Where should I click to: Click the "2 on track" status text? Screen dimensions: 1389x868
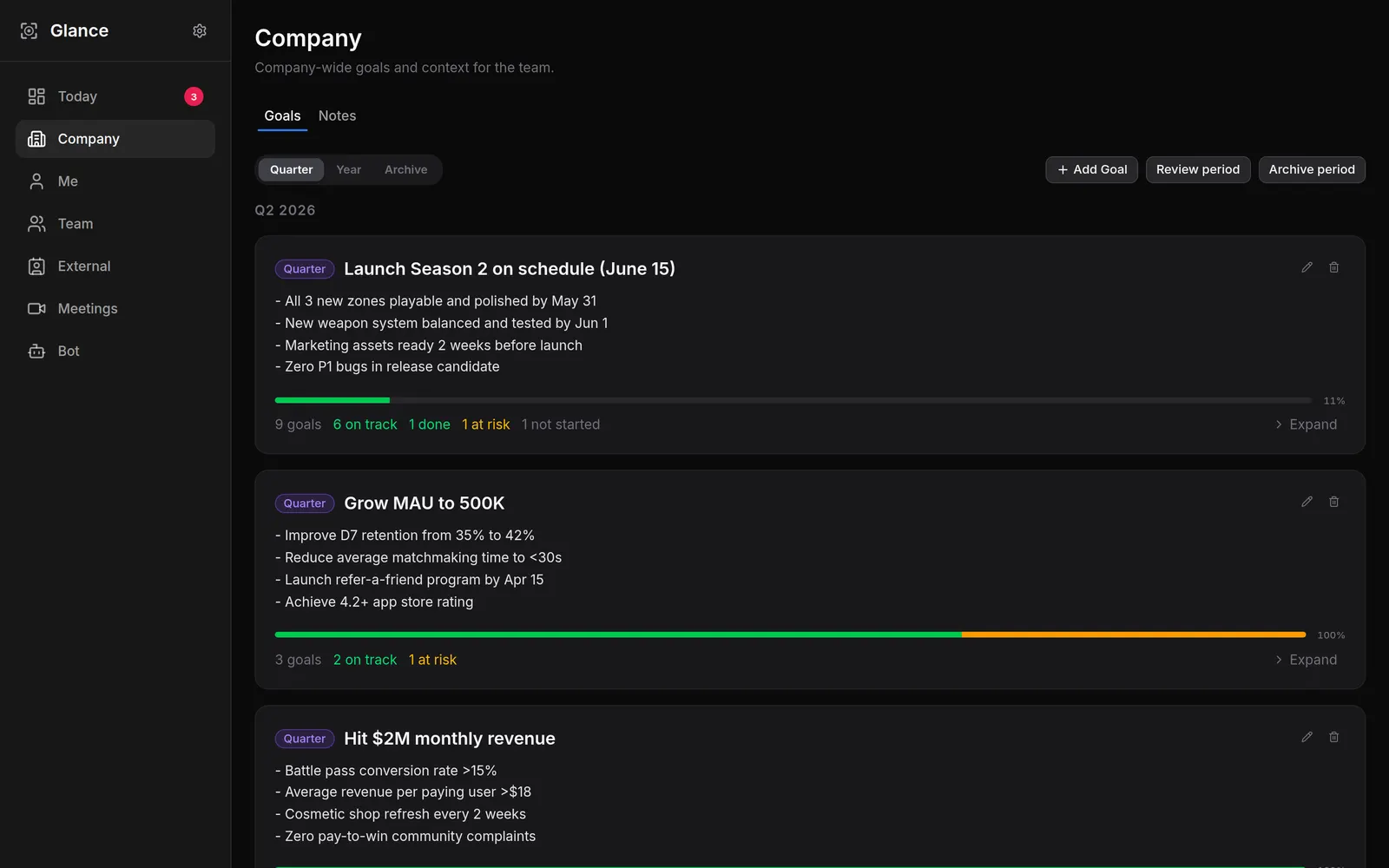365,660
